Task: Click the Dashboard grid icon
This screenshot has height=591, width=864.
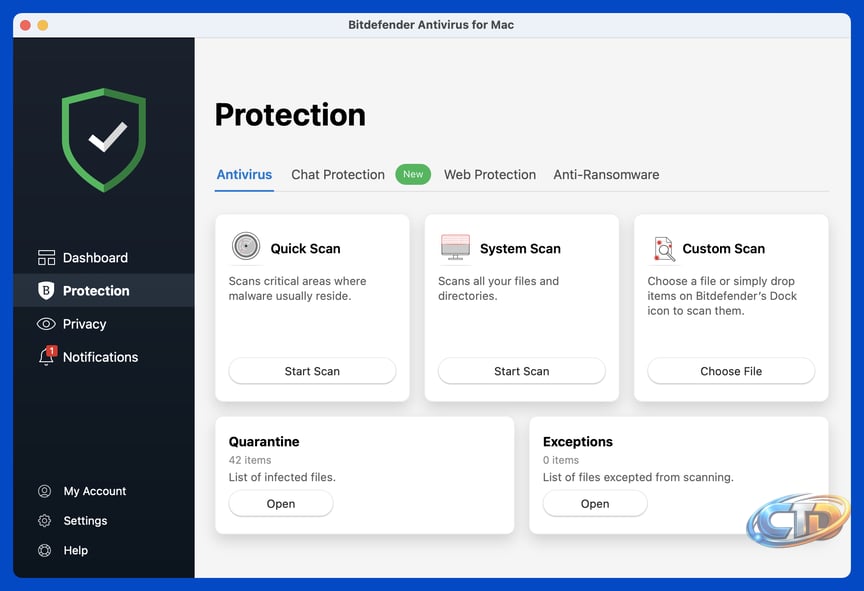Action: click(46, 258)
